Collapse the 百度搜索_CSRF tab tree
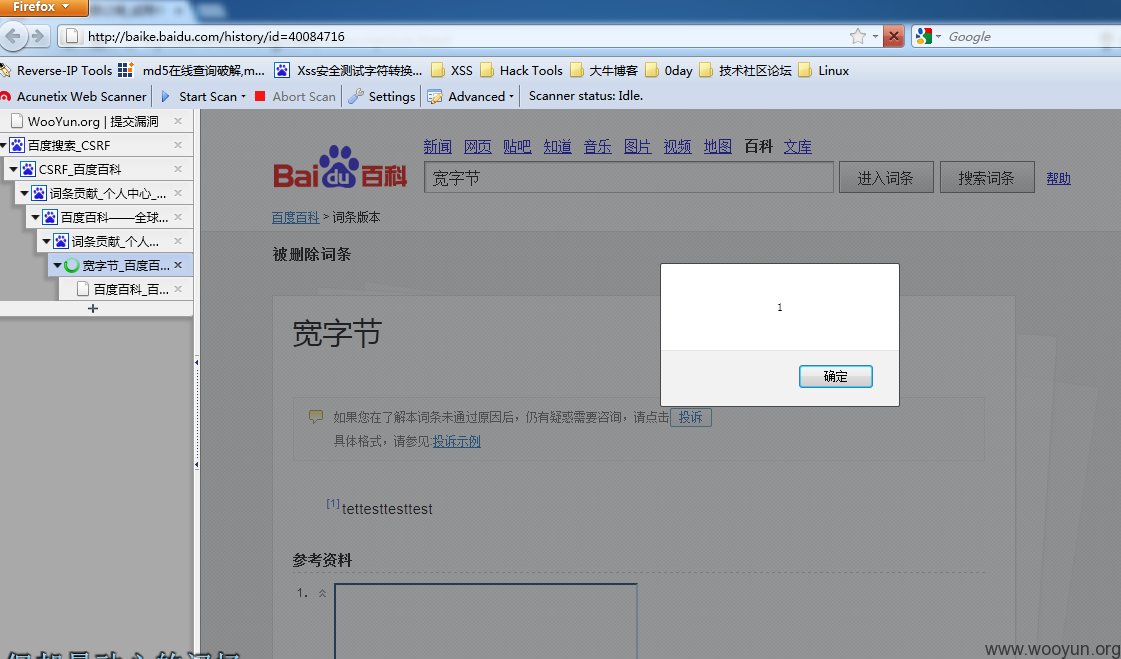 (3, 145)
